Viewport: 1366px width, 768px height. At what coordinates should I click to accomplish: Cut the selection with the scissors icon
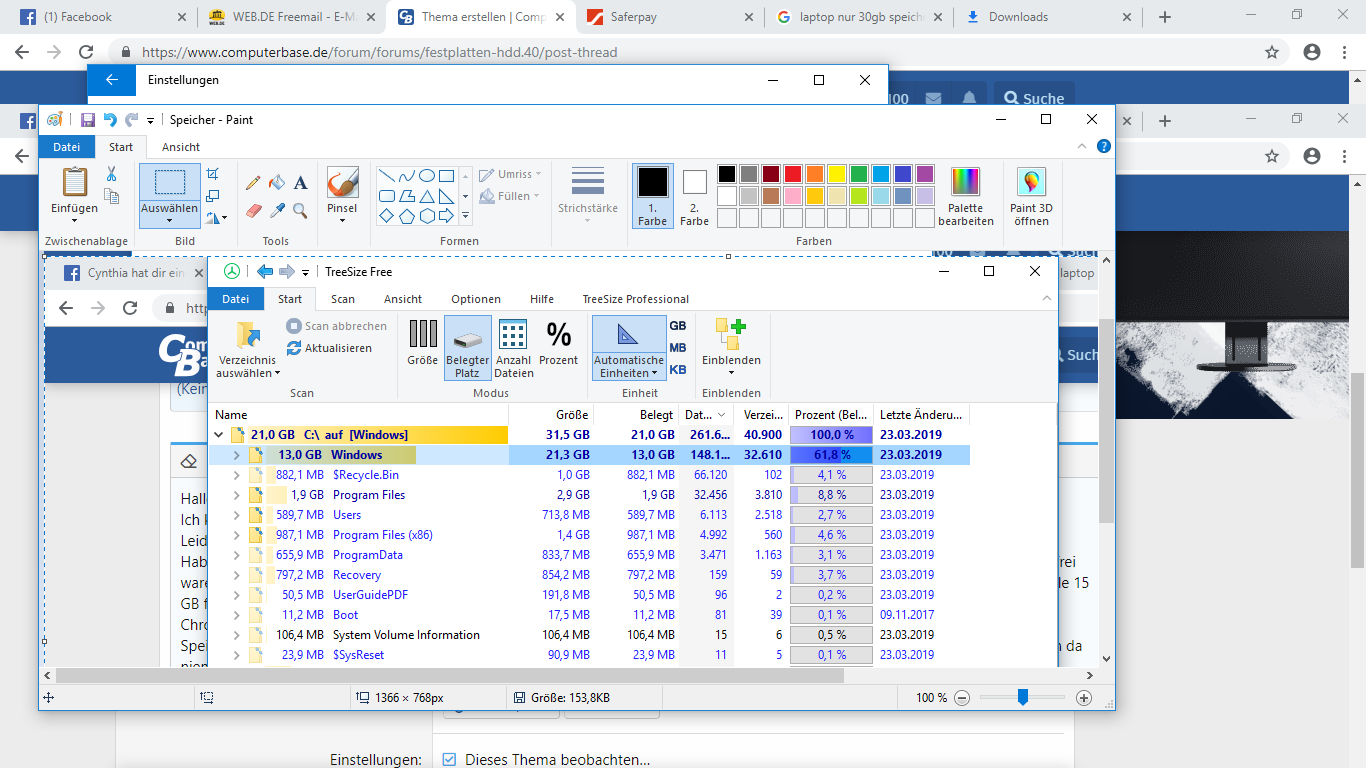[111, 174]
